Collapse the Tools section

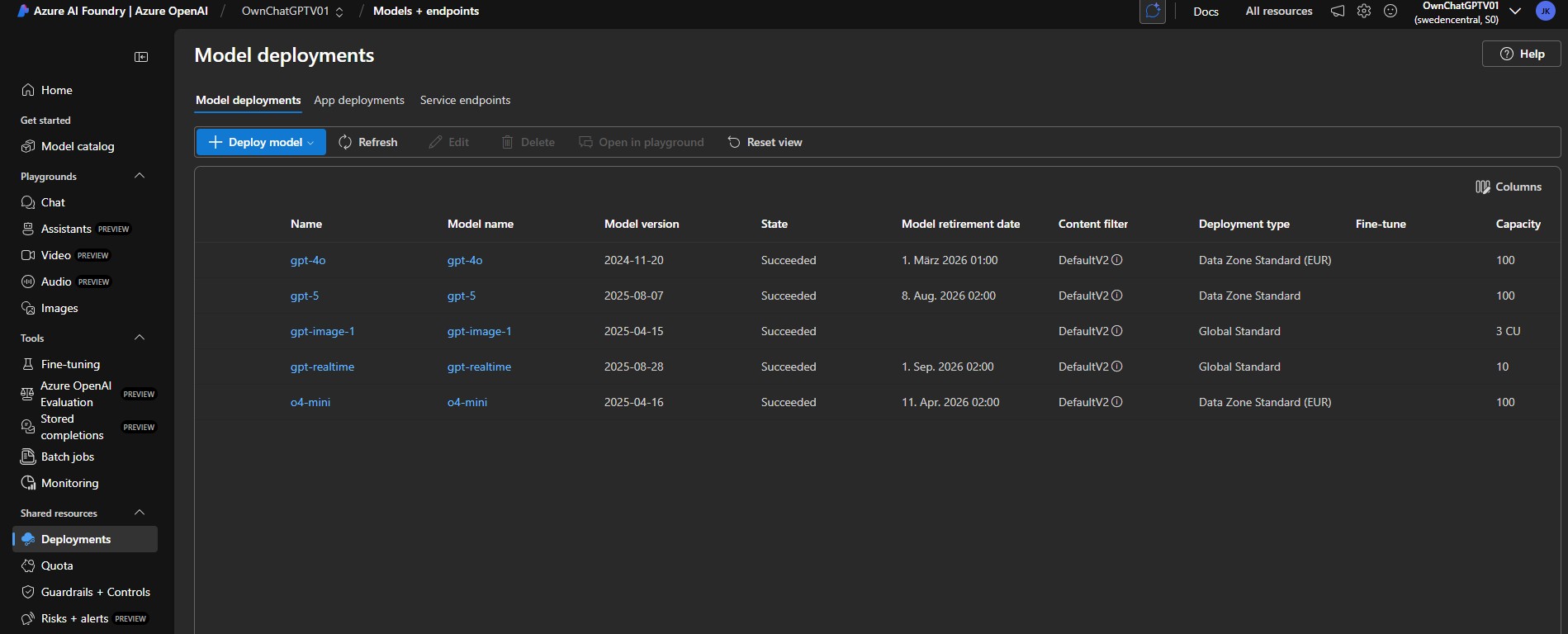pyautogui.click(x=140, y=338)
